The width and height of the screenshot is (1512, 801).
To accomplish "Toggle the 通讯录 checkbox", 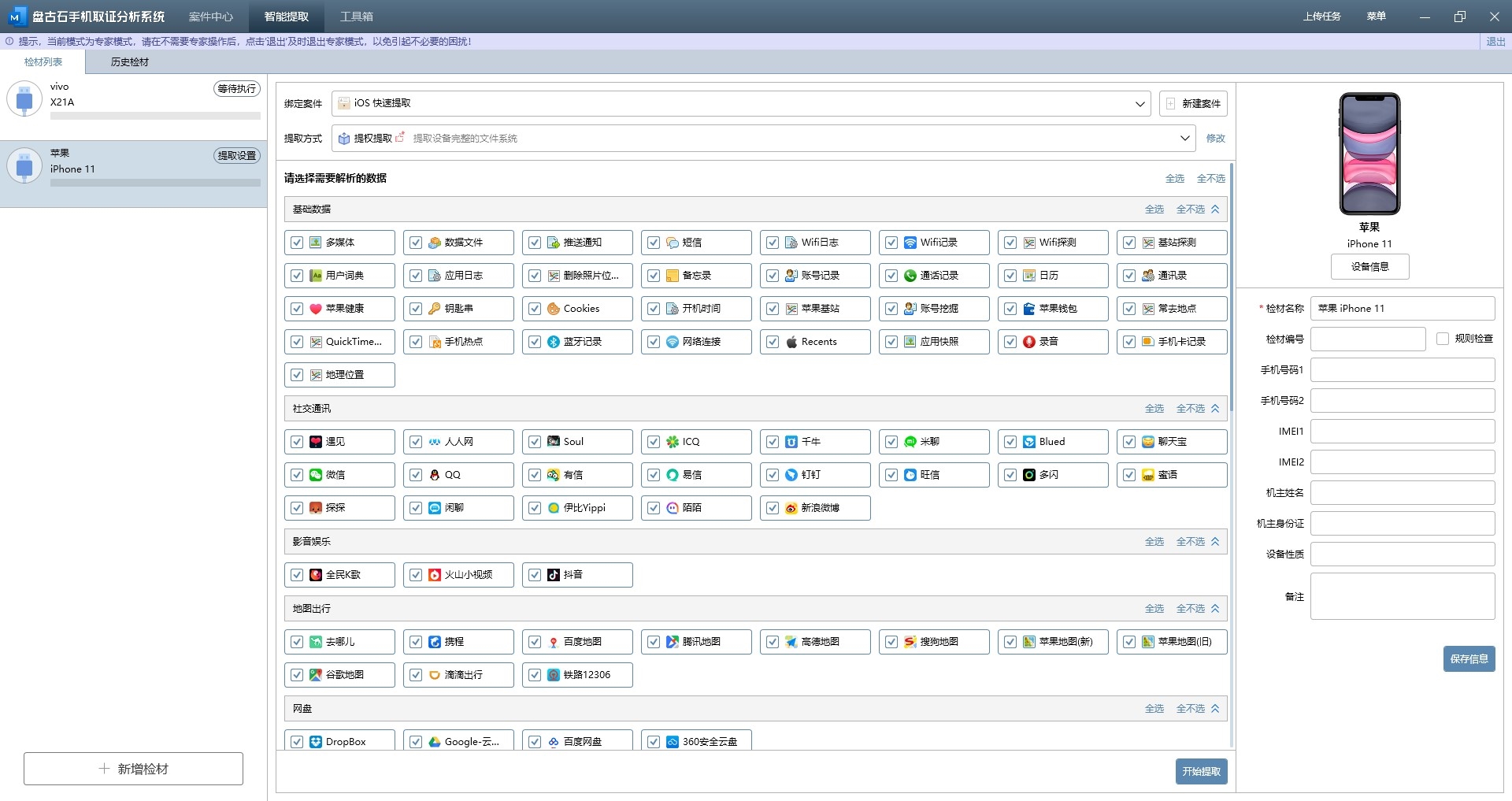I will tap(1129, 276).
